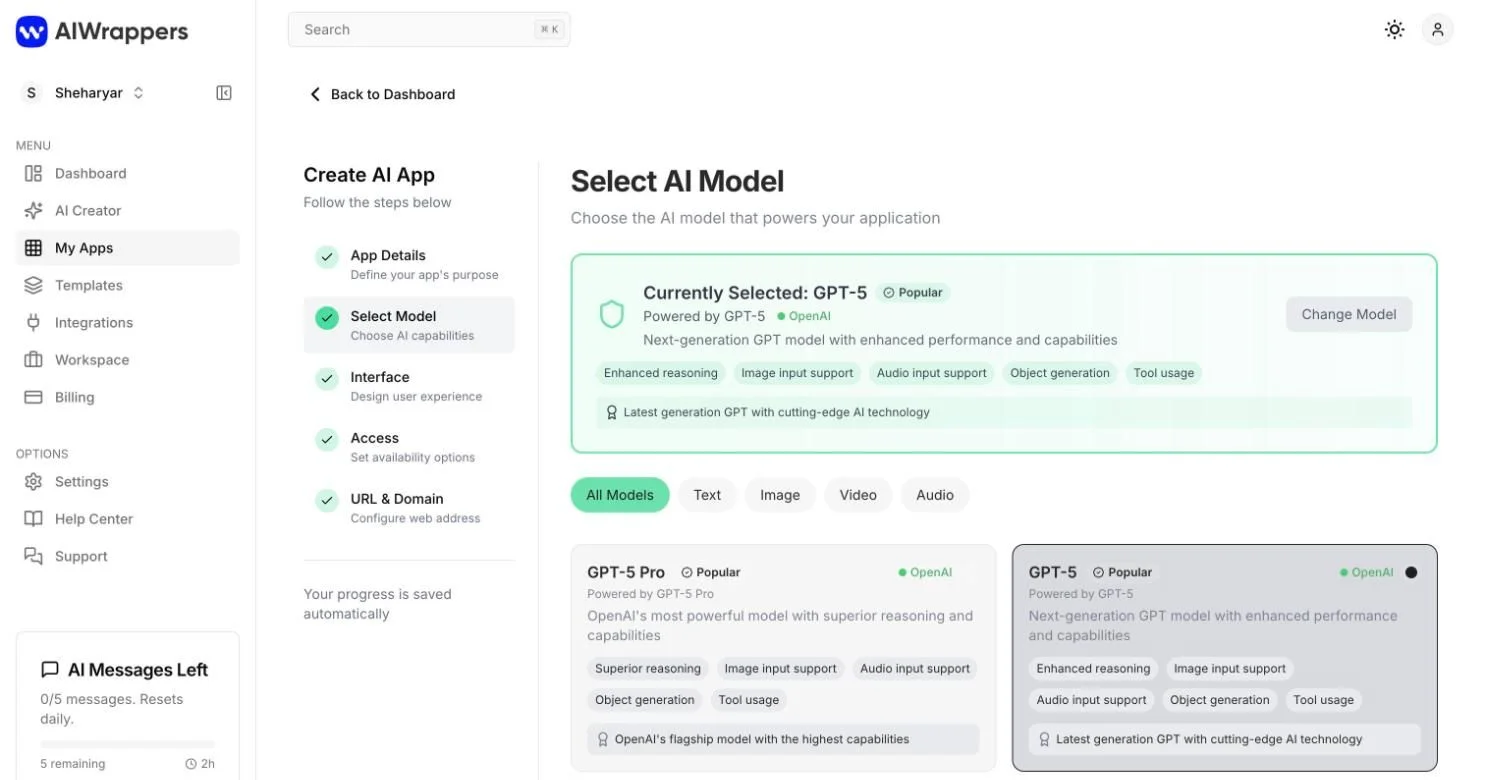
Task: Click the AI messages usage progress bar
Action: pos(127,744)
